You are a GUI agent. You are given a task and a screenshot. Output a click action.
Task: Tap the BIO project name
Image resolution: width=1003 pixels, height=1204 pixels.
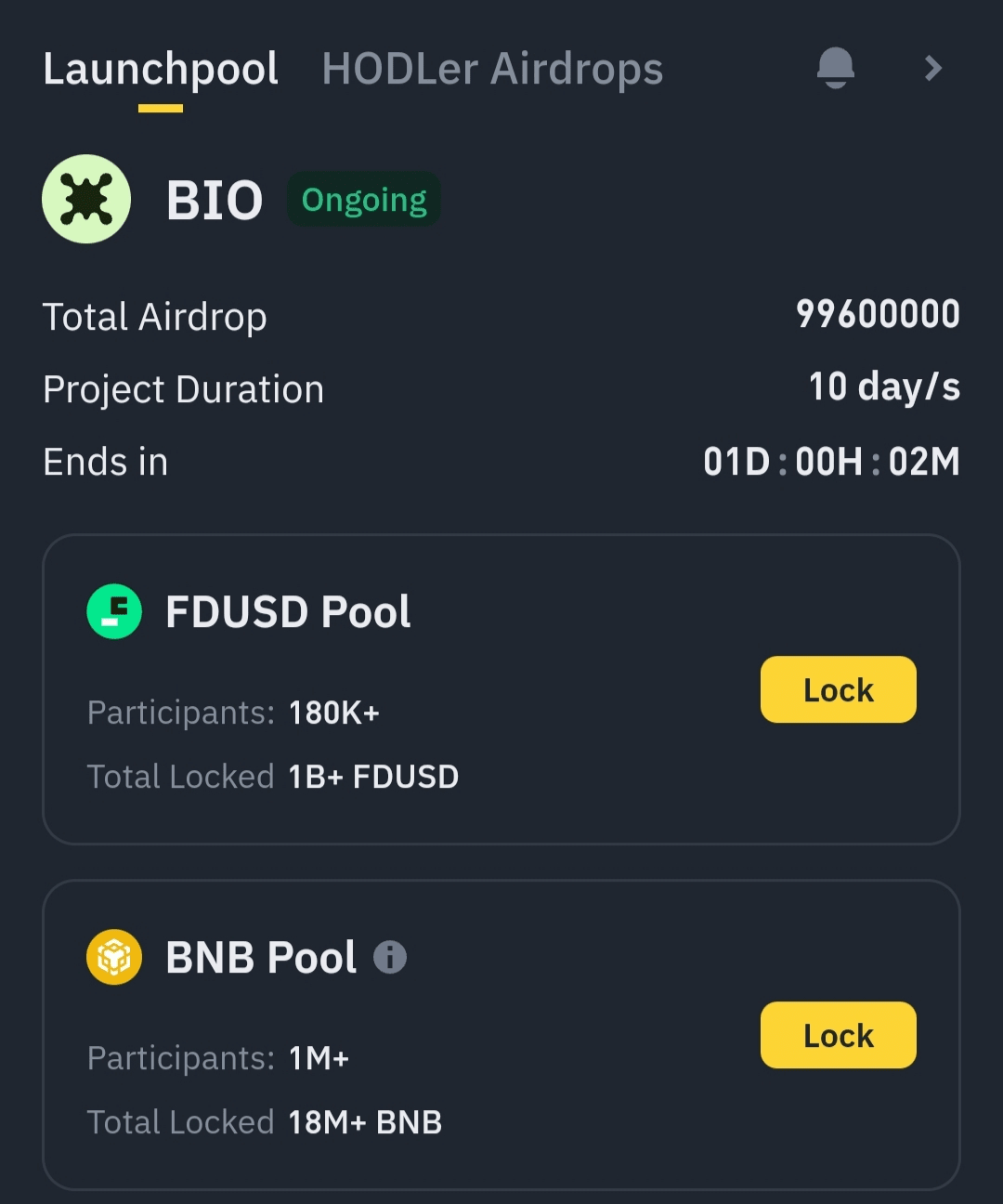pos(215,201)
